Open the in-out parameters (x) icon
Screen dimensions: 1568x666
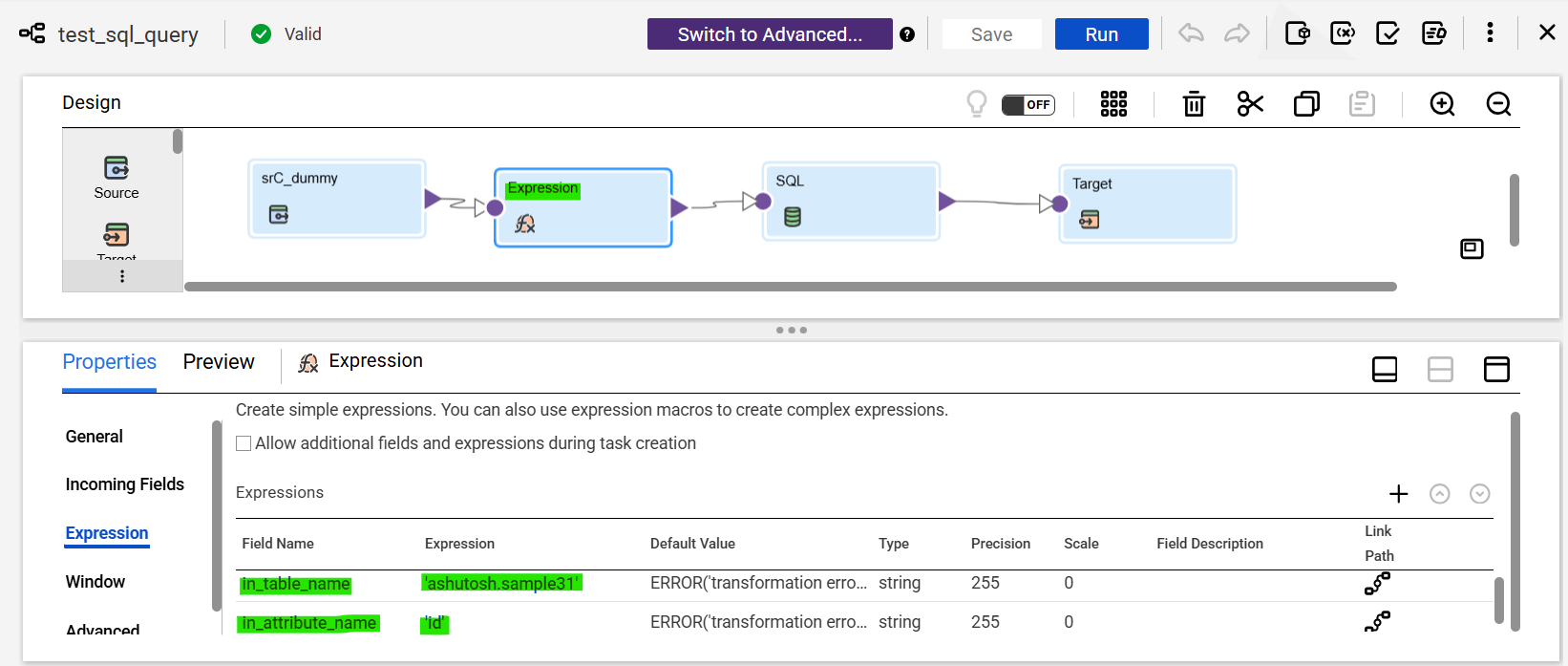[1343, 33]
